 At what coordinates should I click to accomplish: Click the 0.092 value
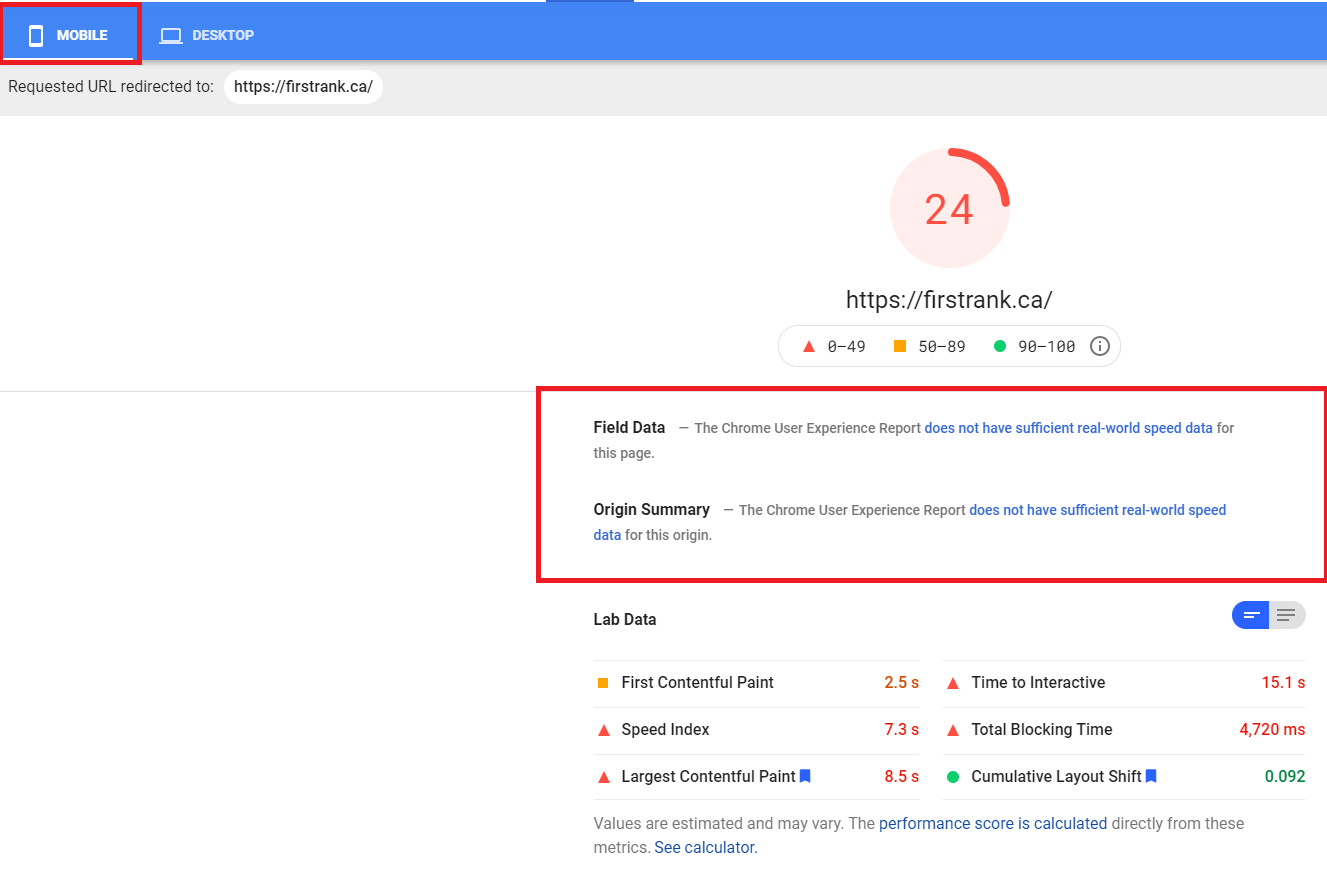point(1285,777)
